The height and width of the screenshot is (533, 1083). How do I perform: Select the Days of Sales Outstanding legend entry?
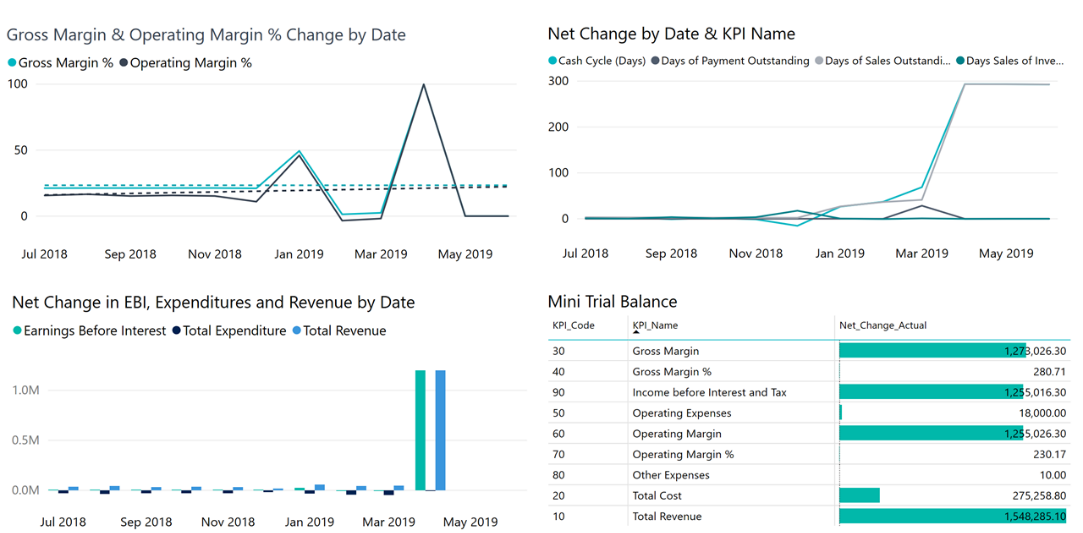coord(883,61)
